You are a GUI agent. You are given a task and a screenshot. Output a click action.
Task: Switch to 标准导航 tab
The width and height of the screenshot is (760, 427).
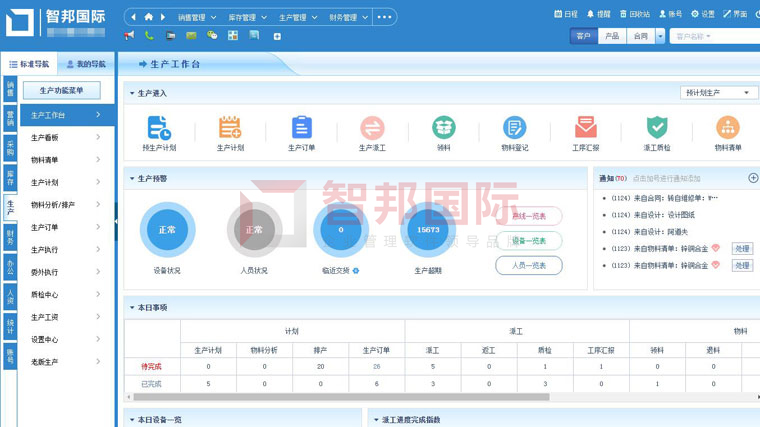29,64
